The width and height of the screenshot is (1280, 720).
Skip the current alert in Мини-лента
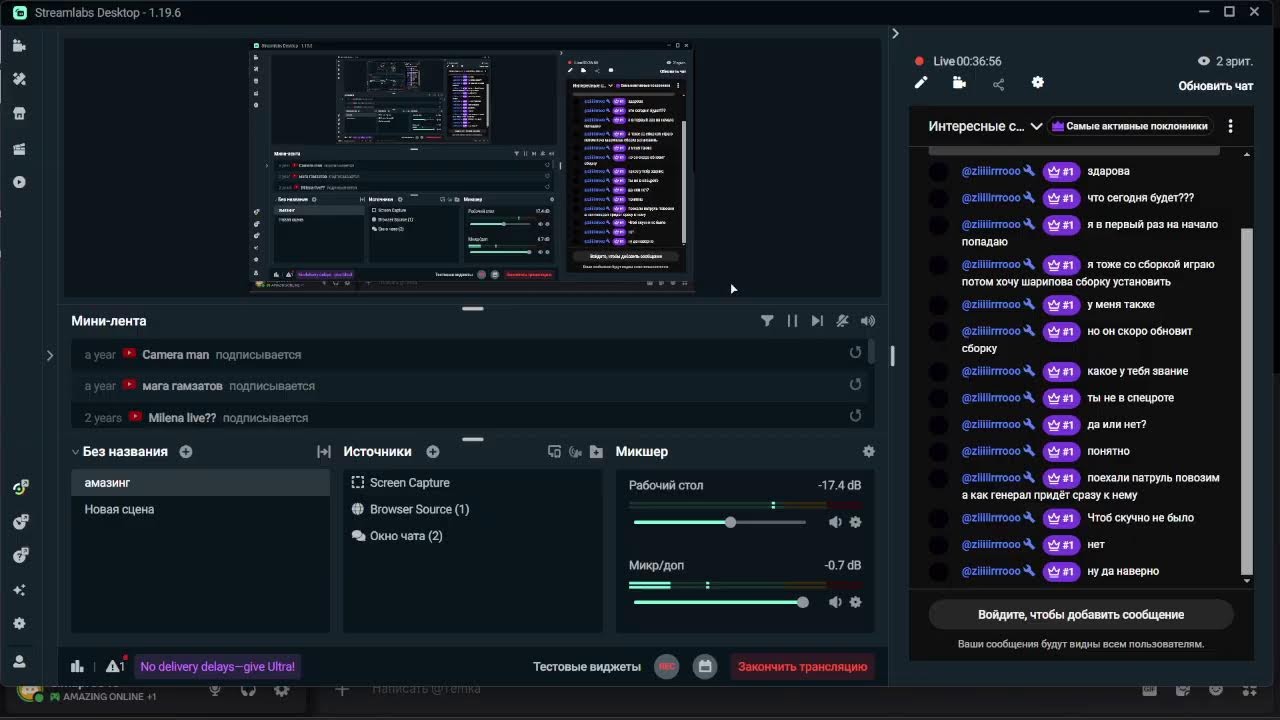tap(817, 321)
